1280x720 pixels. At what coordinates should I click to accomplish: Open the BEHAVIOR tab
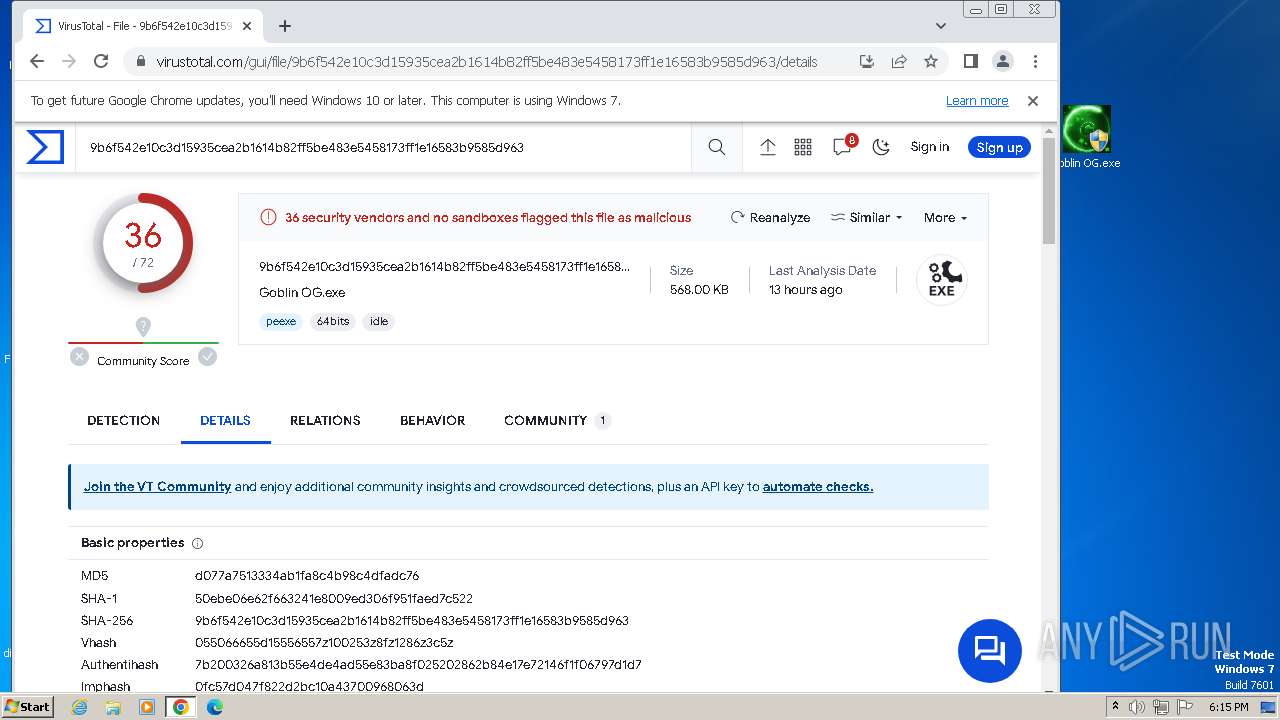point(432,420)
